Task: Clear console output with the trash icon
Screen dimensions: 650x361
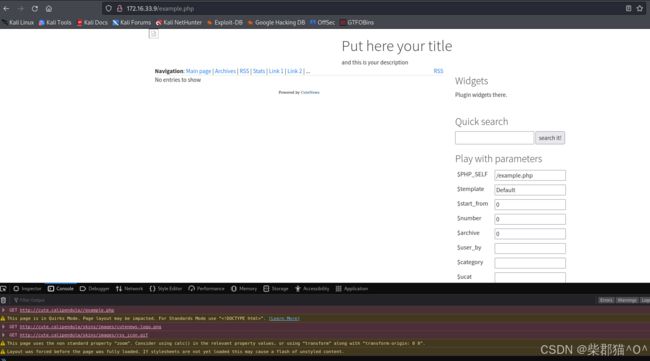Action: (x=3, y=300)
